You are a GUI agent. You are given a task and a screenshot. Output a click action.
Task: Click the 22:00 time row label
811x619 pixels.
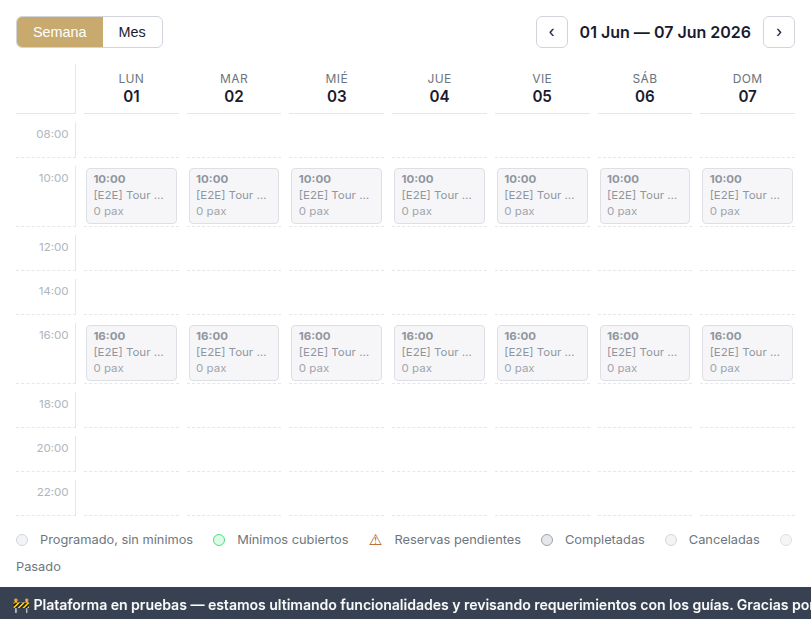pyautogui.click(x=52, y=492)
